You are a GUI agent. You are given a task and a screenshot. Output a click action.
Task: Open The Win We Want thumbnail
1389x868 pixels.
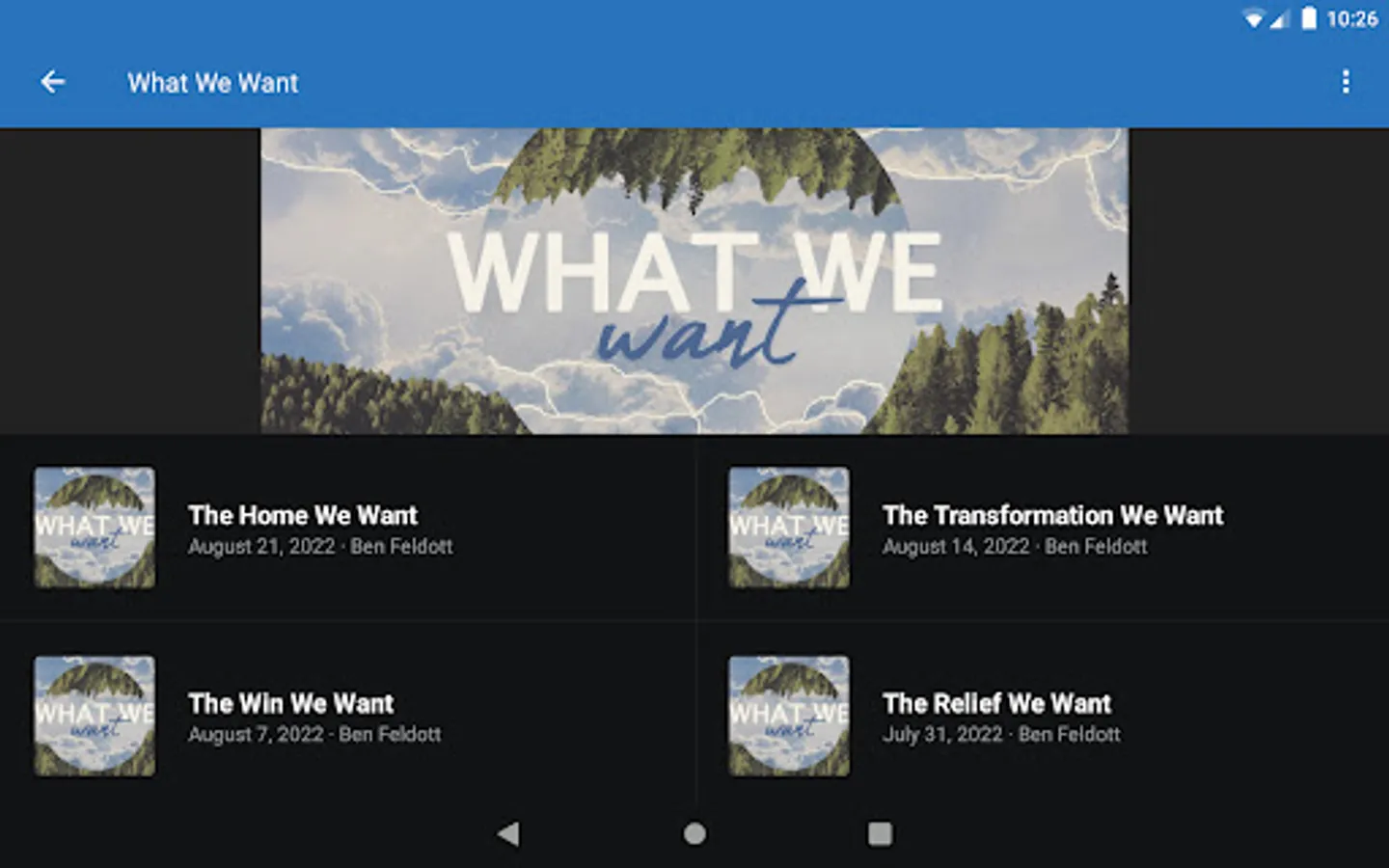point(95,716)
